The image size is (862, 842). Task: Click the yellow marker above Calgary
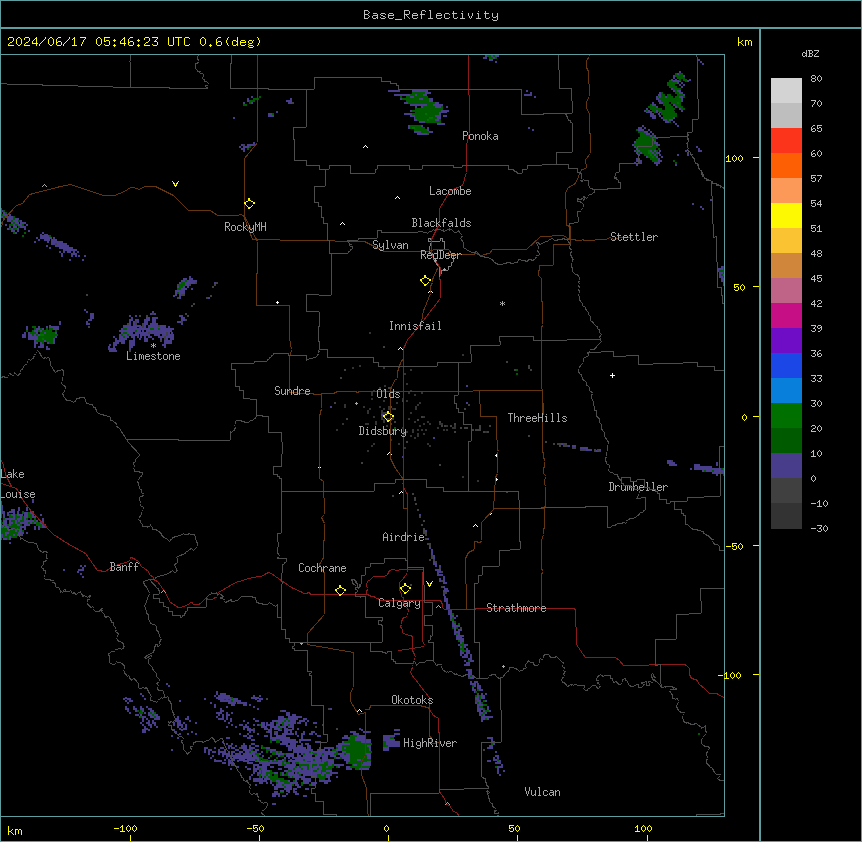[405, 589]
